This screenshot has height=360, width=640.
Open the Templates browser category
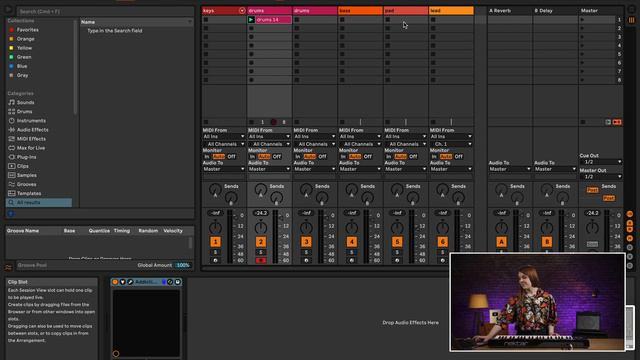point(24,193)
